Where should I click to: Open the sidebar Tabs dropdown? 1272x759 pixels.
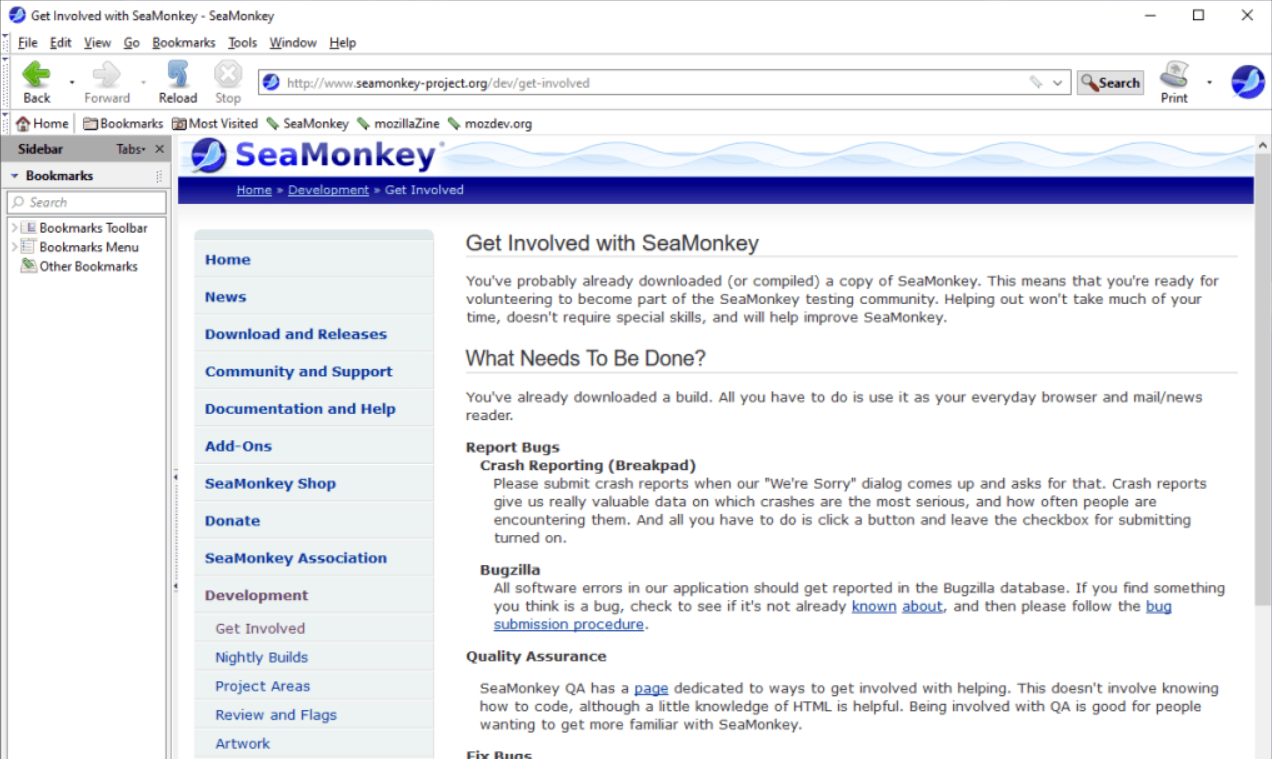pyautogui.click(x=130, y=149)
